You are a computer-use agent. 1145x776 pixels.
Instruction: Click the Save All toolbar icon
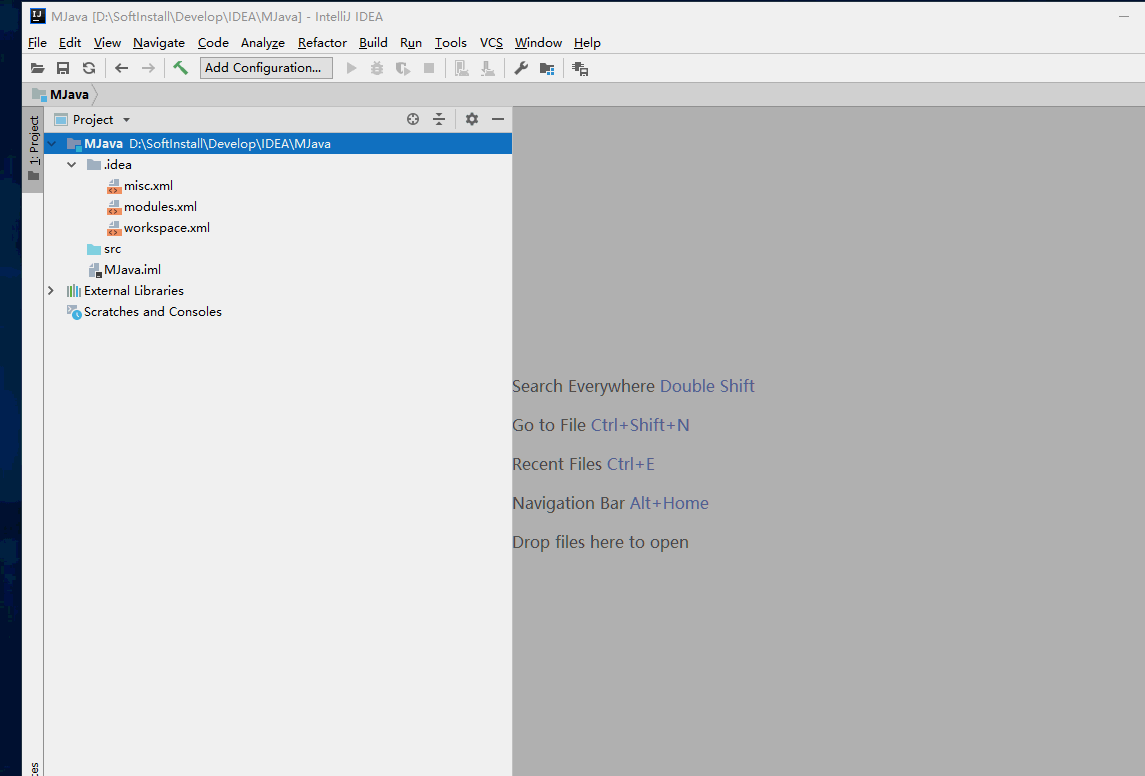63,68
